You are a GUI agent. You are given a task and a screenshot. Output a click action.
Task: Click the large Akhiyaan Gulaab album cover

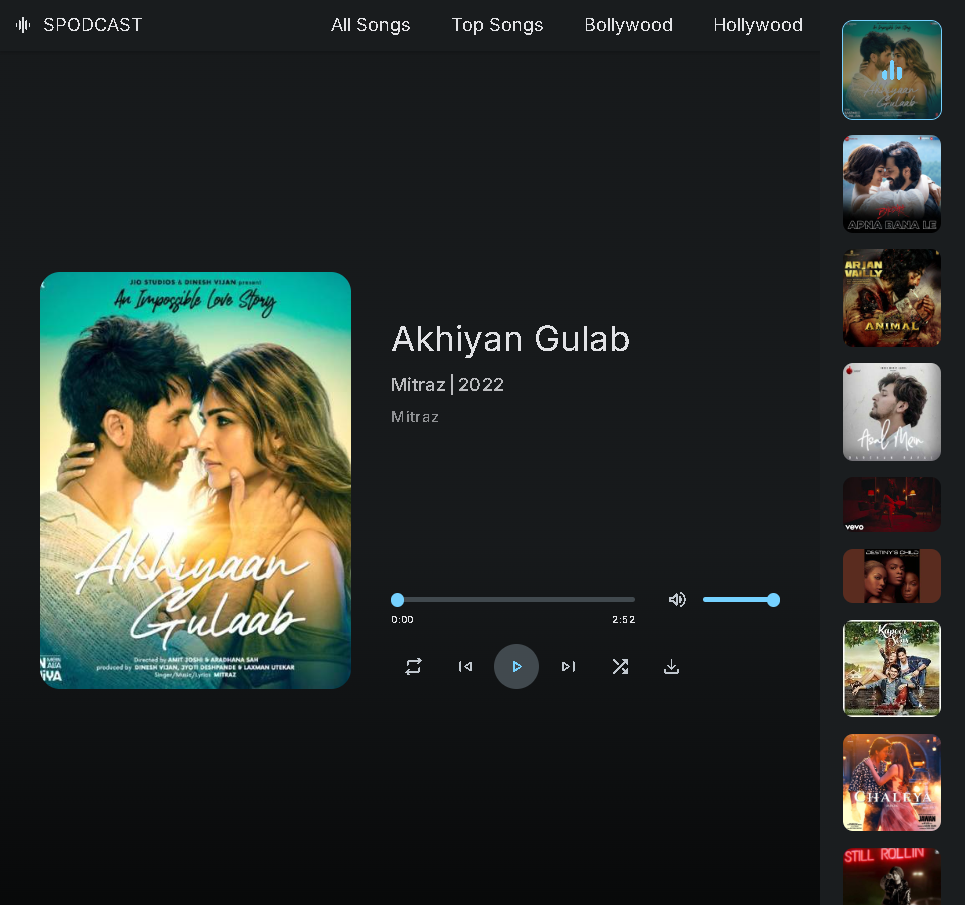[196, 480]
